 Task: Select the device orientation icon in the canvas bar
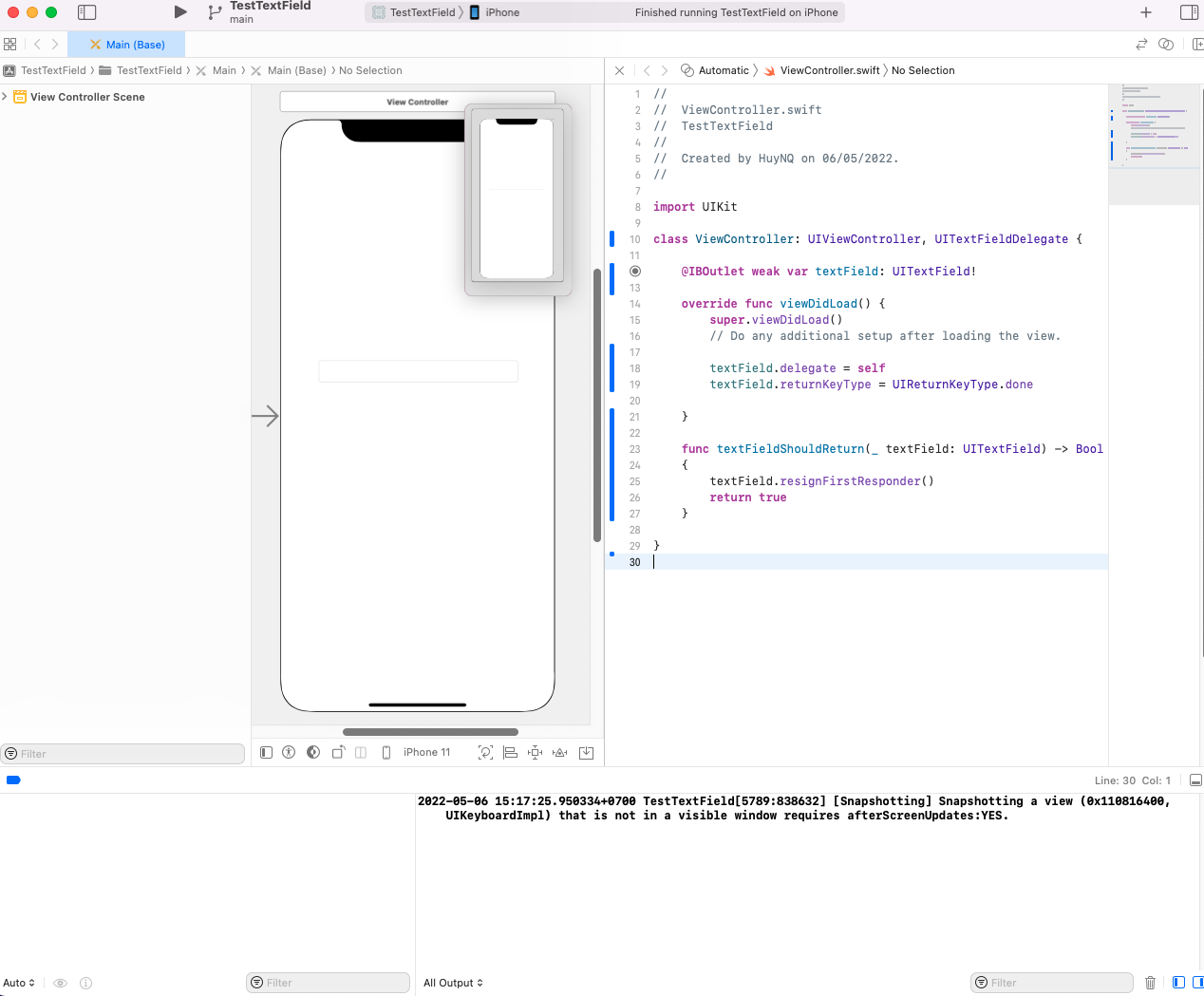[338, 752]
